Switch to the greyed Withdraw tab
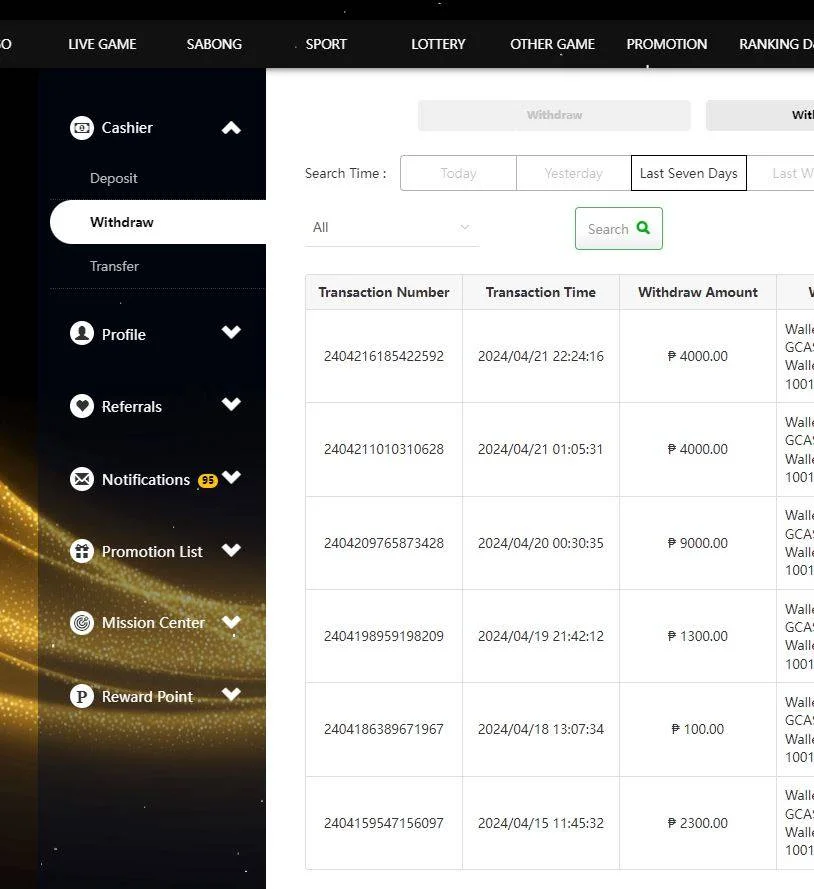The height and width of the screenshot is (889, 814). point(554,115)
